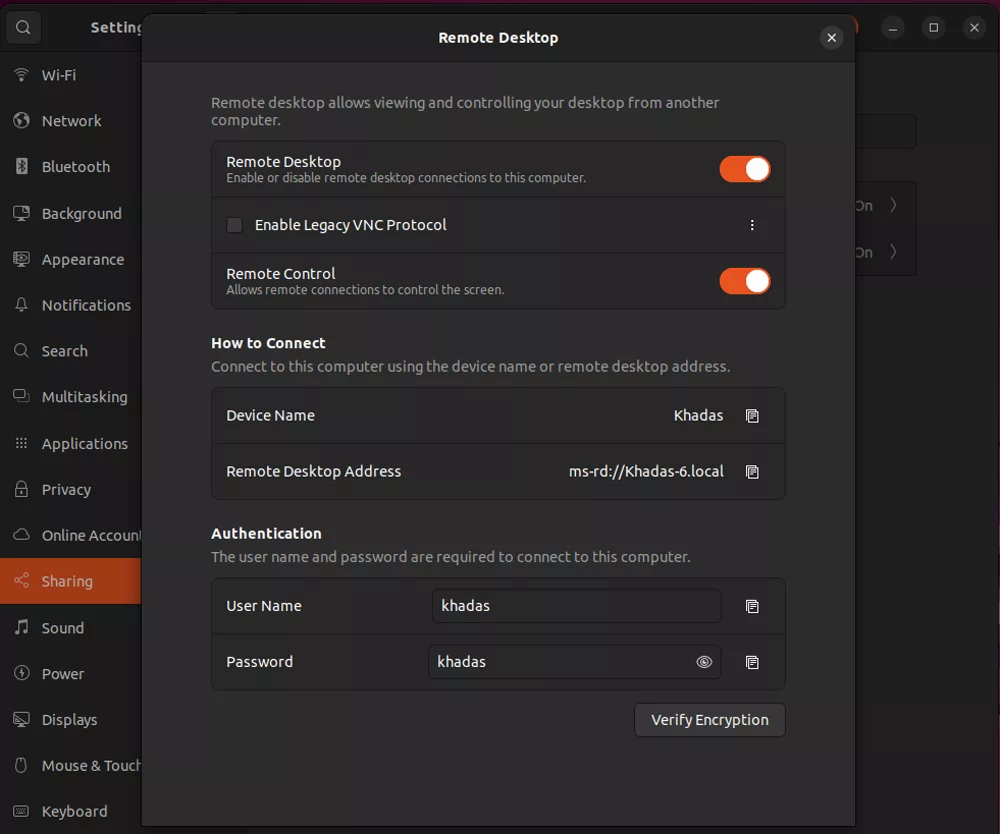Open Wi-Fi settings in the sidebar
Image resolution: width=1000 pixels, height=834 pixels.
71,75
